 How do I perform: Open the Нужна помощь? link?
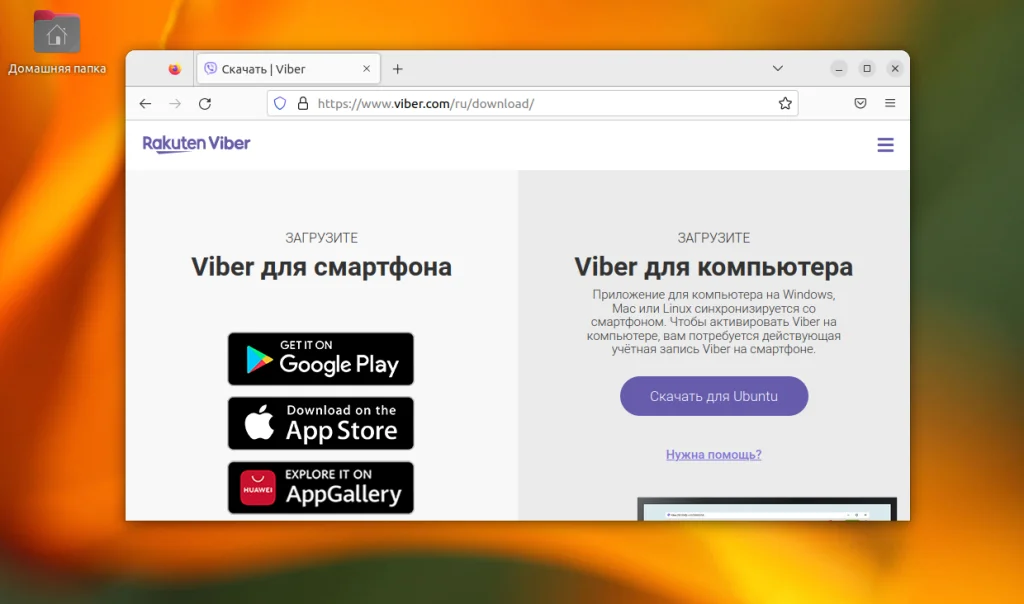tap(714, 454)
